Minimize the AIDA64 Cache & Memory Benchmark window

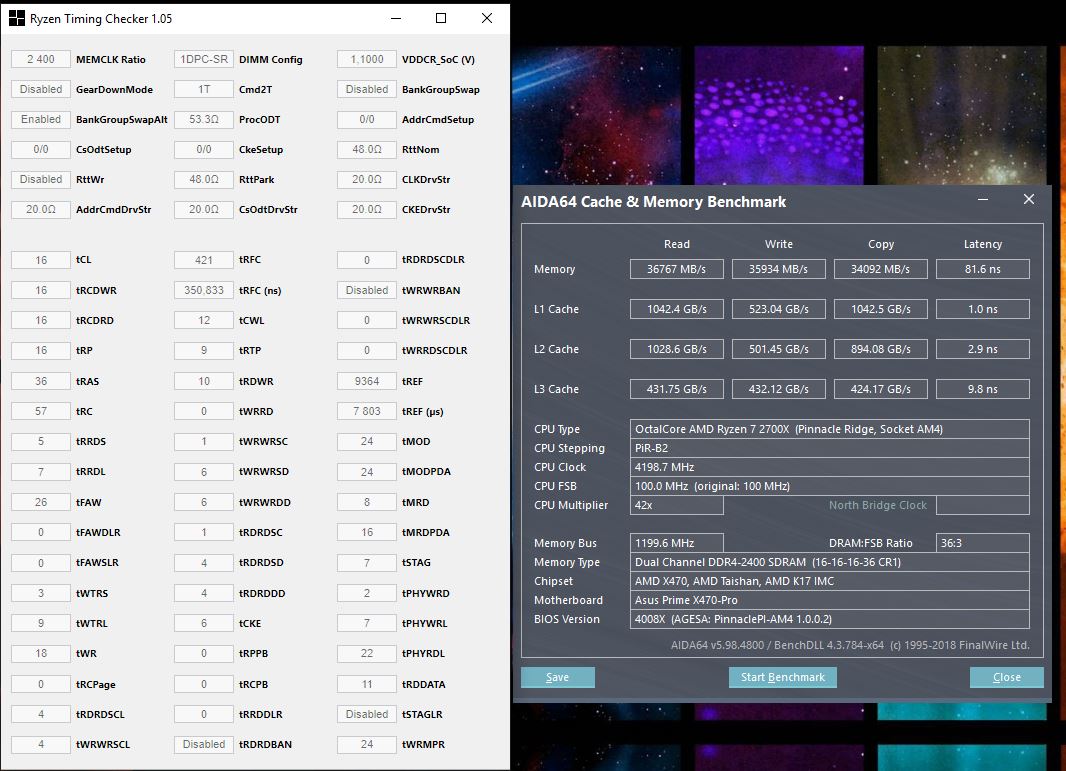[982, 199]
